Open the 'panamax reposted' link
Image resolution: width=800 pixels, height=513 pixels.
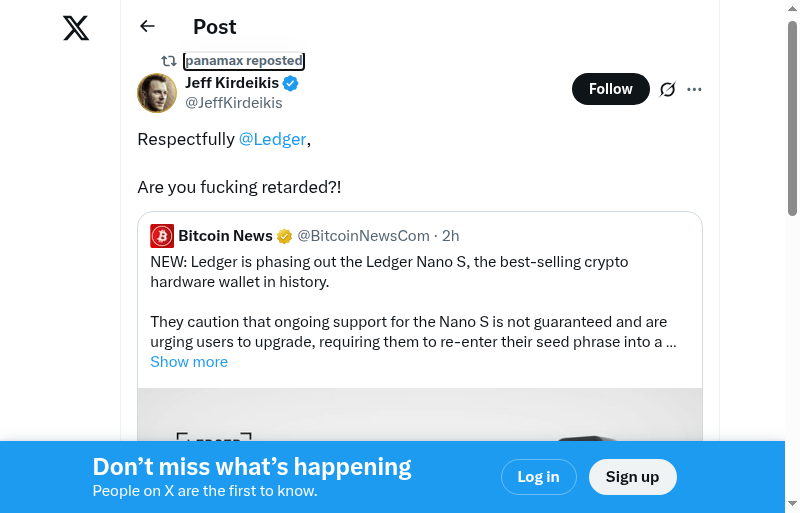[243, 61]
